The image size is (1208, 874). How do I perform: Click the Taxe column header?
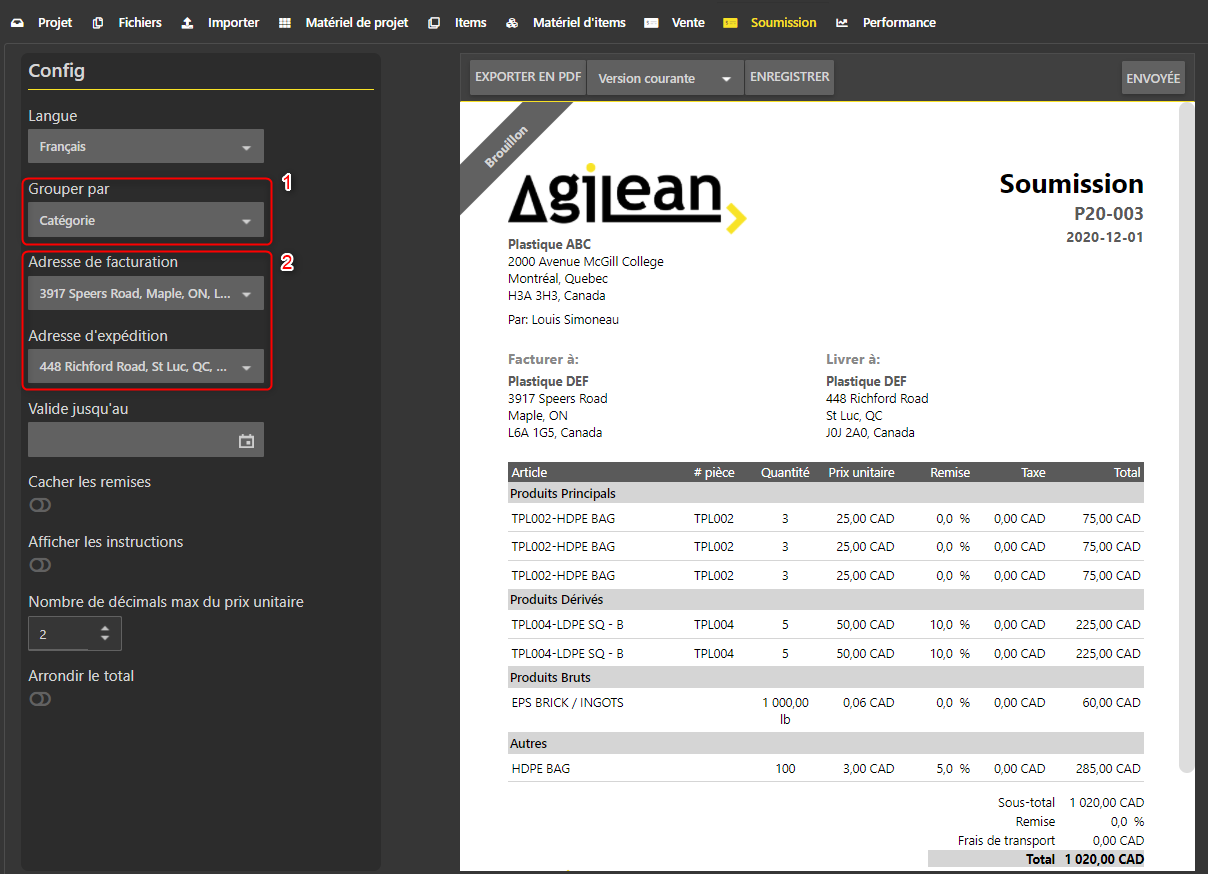[x=1033, y=472]
